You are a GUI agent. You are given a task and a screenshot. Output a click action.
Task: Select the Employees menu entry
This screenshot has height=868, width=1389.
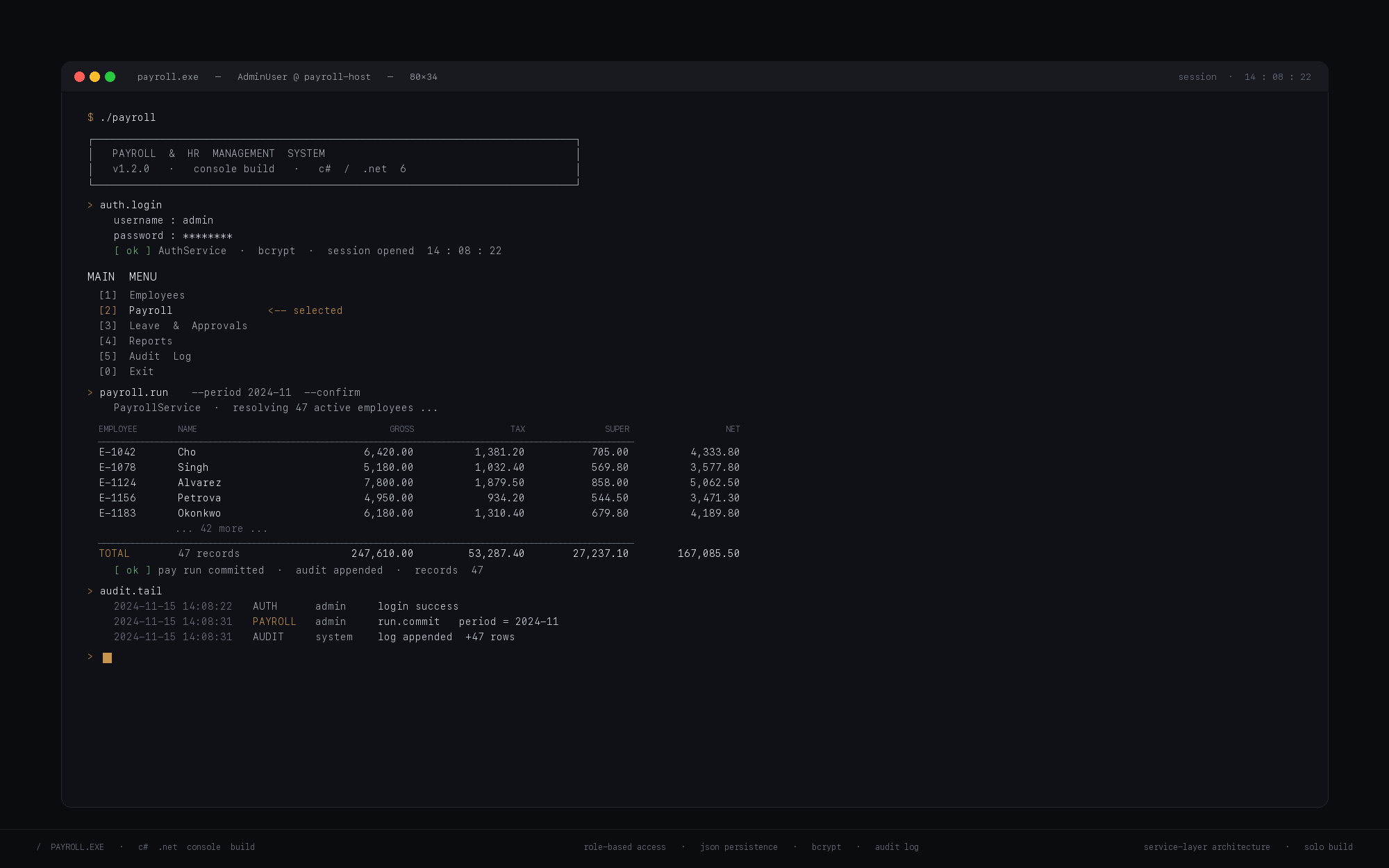coord(142,295)
